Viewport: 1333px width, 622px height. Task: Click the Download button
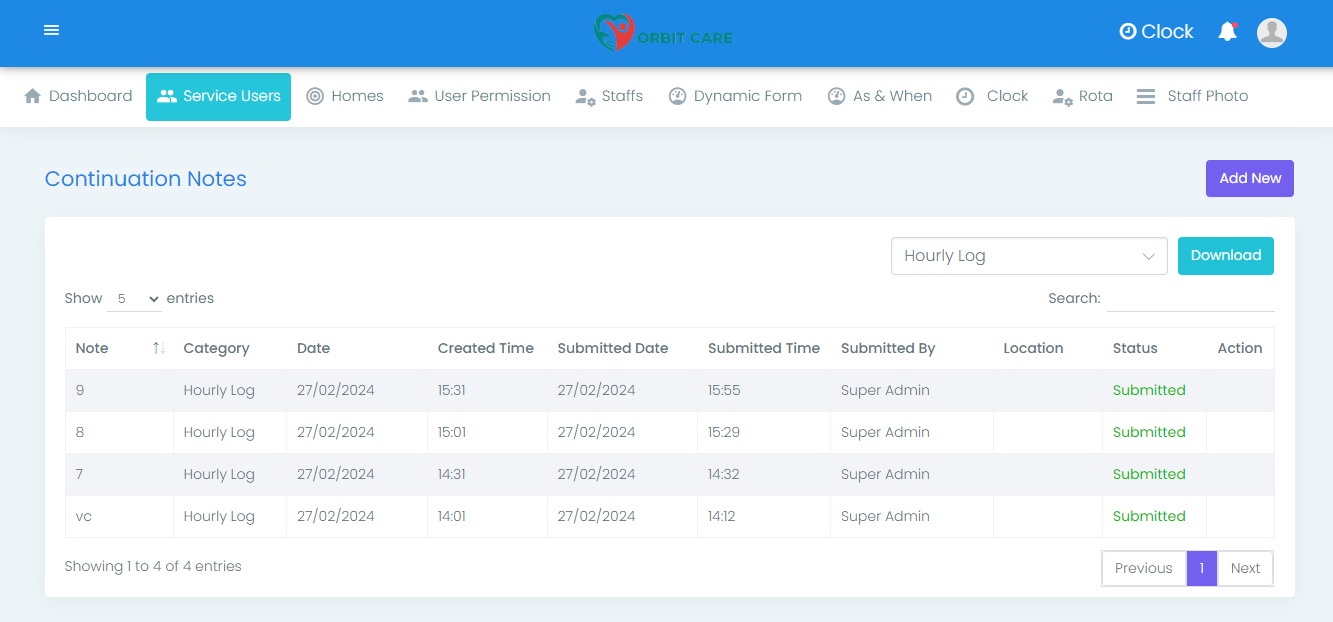pyautogui.click(x=1225, y=256)
